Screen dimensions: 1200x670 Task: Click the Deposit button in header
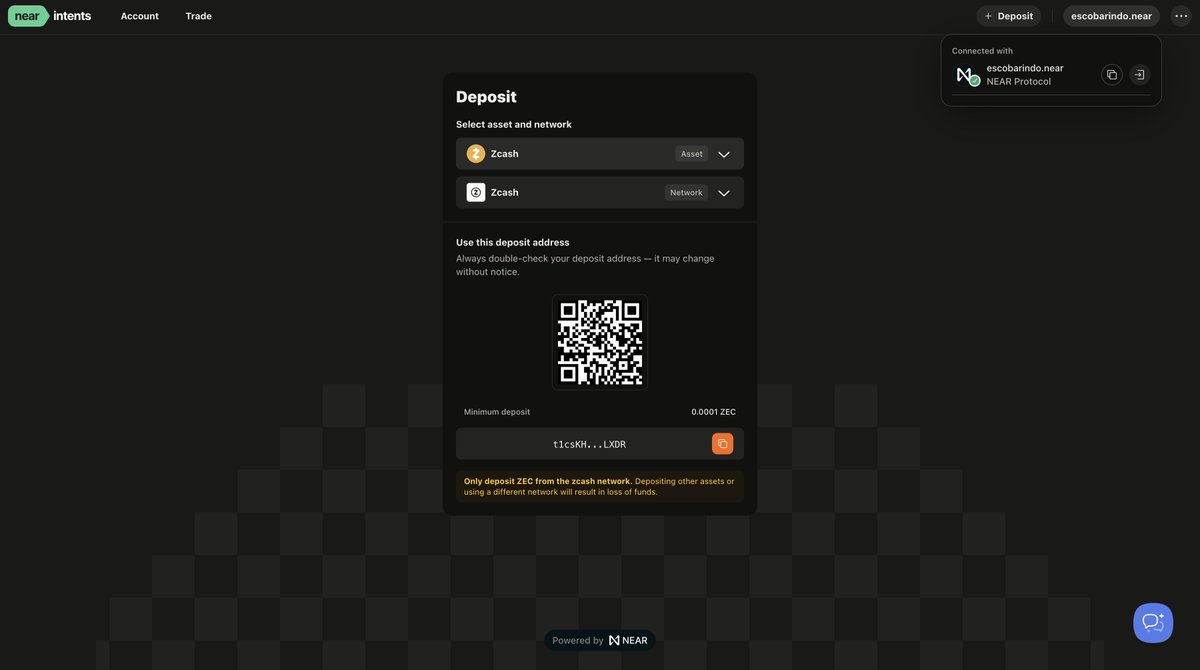point(1009,16)
